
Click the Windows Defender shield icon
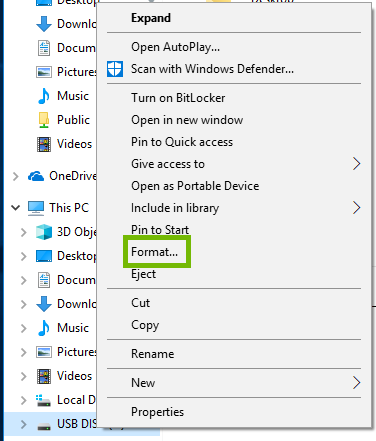(115, 69)
